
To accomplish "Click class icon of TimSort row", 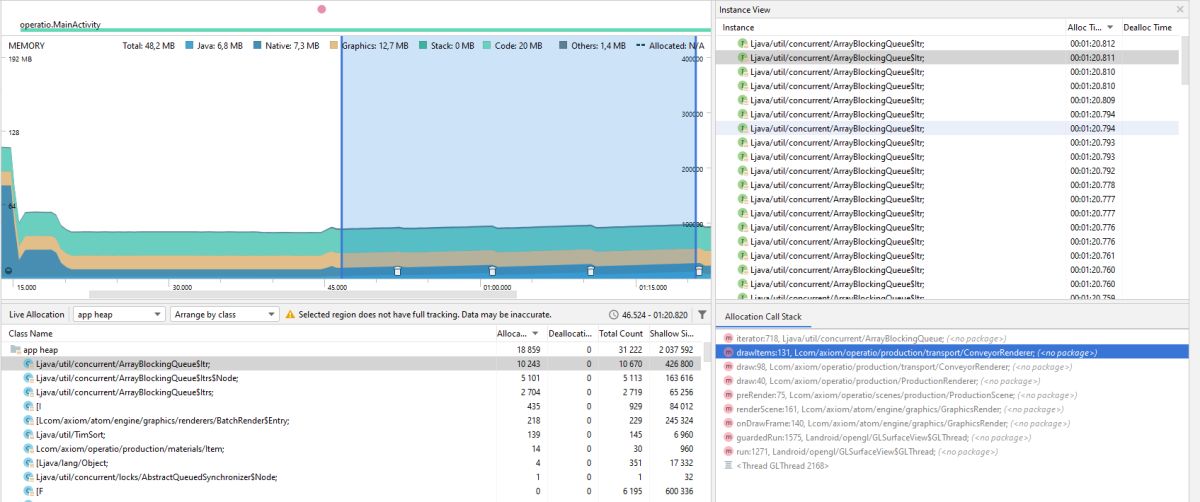I will [x=28, y=435].
